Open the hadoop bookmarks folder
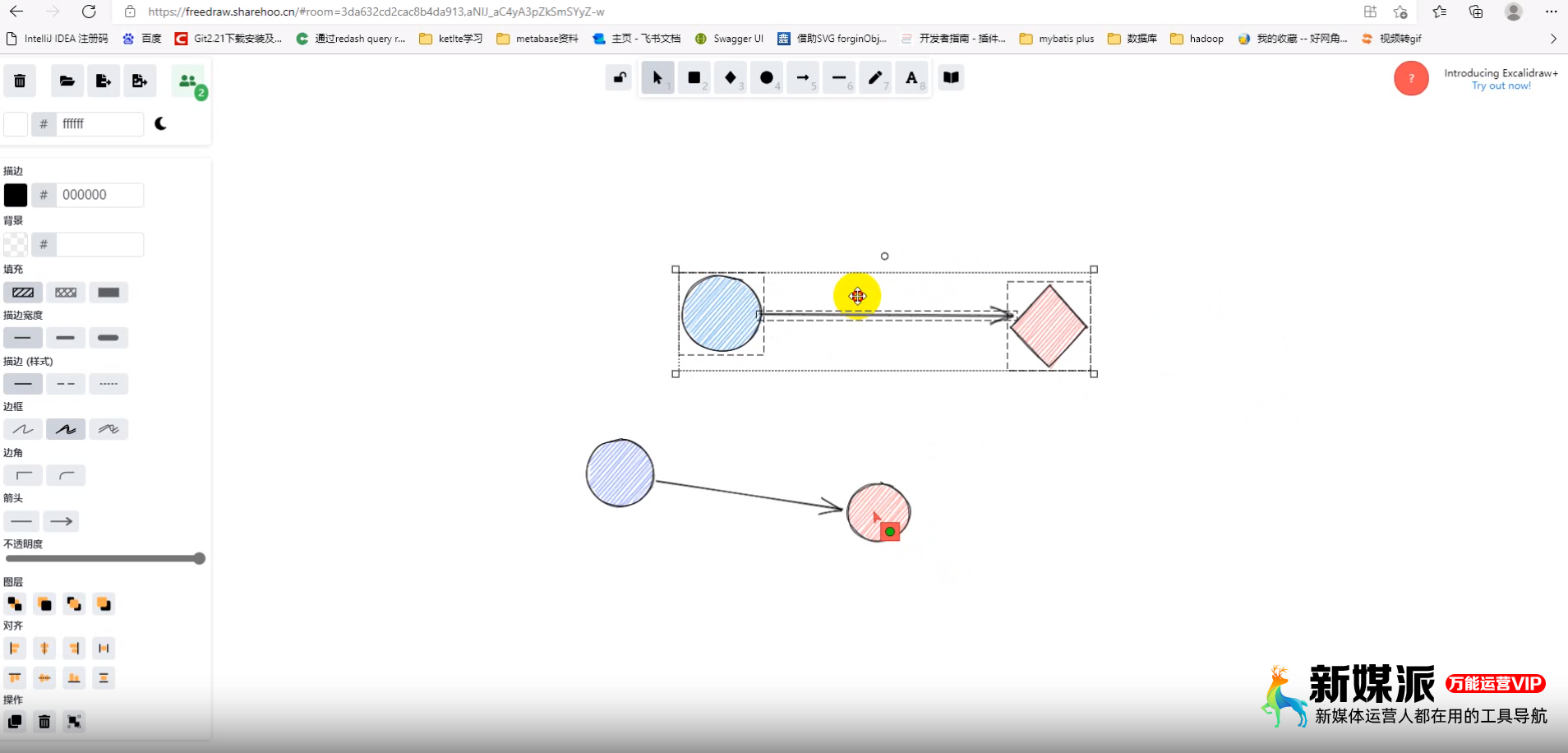The image size is (1568, 753). tap(1197, 39)
